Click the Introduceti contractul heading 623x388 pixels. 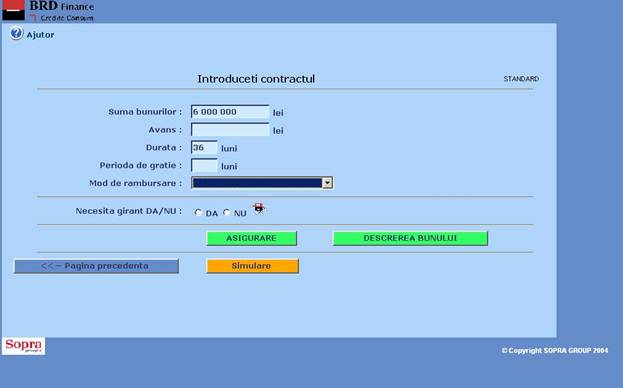coord(256,79)
